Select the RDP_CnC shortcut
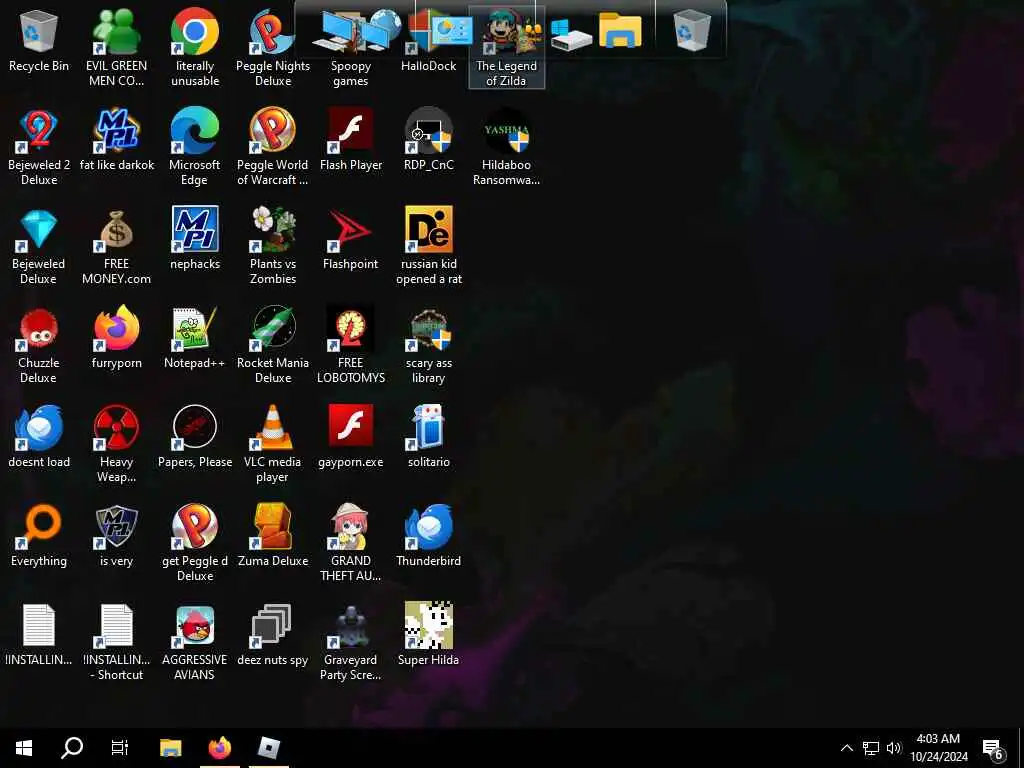The height and width of the screenshot is (768, 1024). (428, 140)
